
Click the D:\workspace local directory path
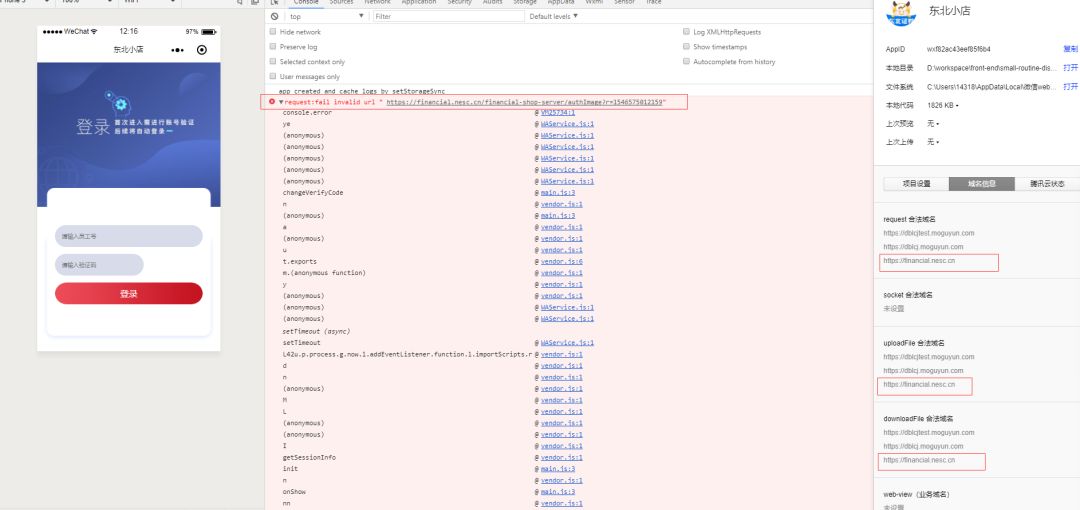[991, 68]
